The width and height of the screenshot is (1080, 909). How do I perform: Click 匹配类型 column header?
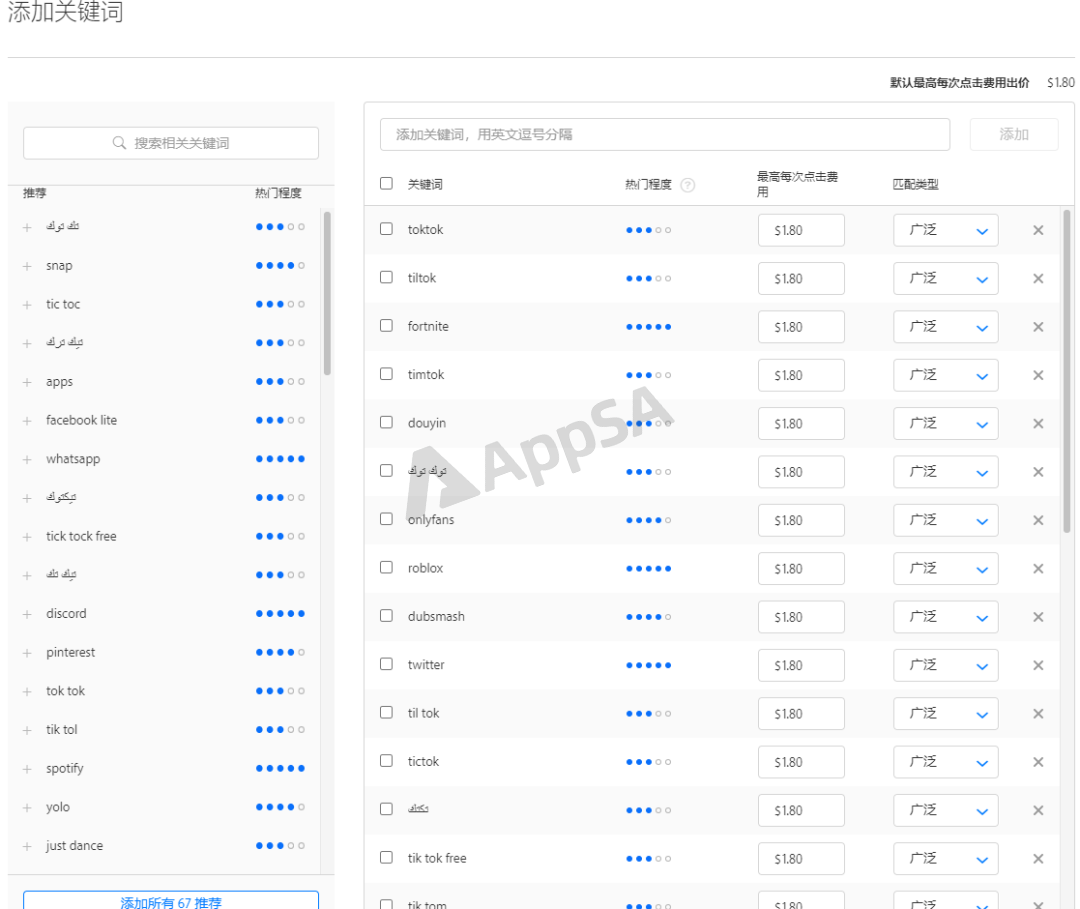915,185
